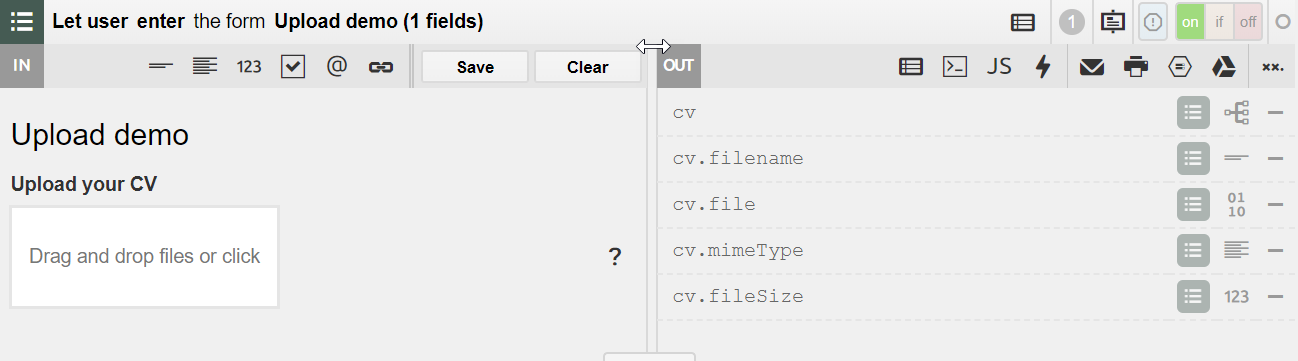Choose the printer output icon

(1135, 67)
